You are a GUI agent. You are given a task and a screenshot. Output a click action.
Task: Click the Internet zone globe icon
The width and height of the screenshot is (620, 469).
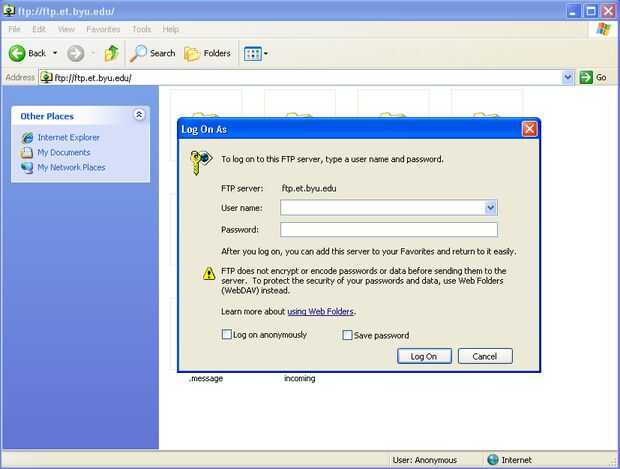[493, 460]
